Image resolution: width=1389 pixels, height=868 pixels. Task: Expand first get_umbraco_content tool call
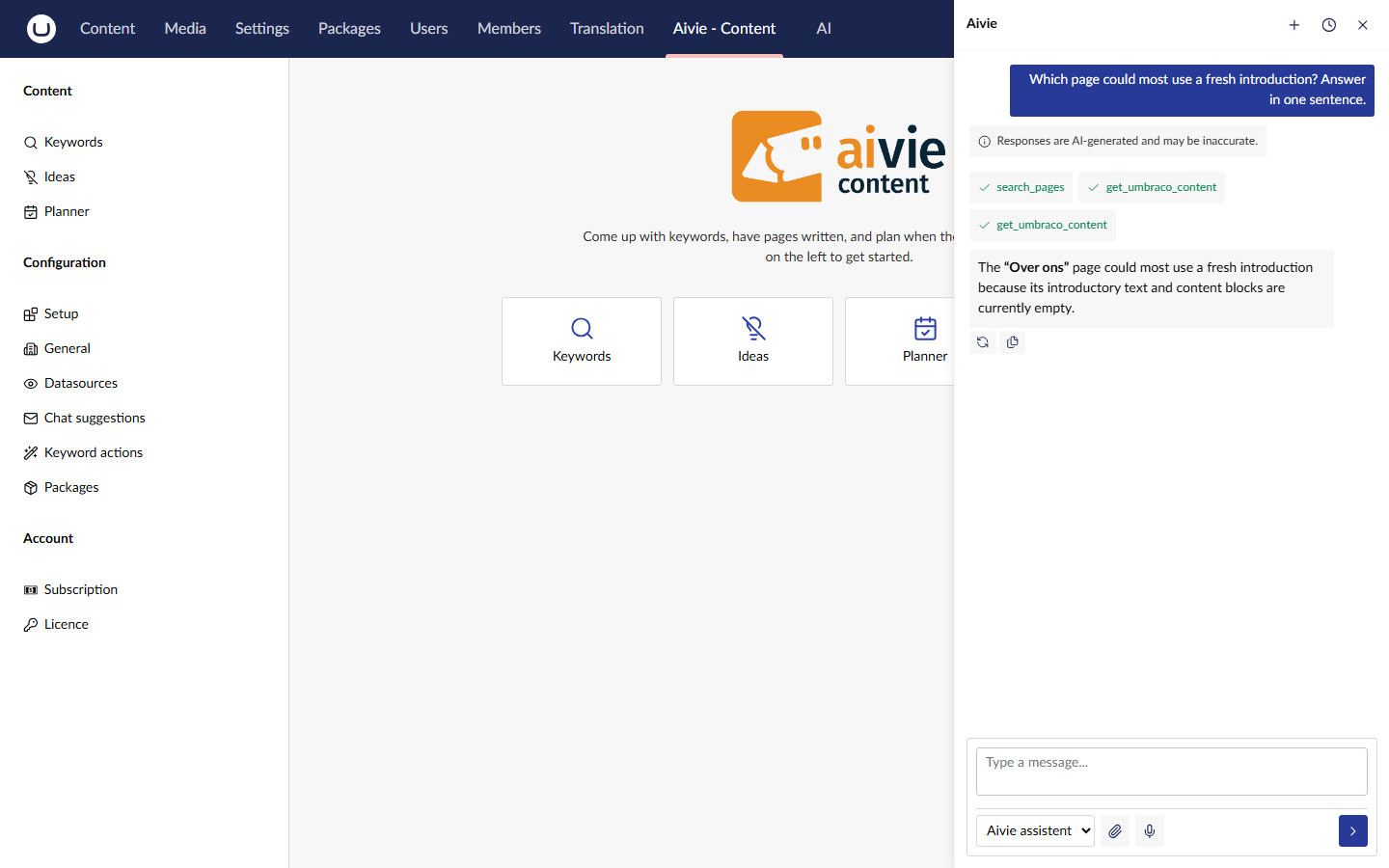click(x=1152, y=187)
